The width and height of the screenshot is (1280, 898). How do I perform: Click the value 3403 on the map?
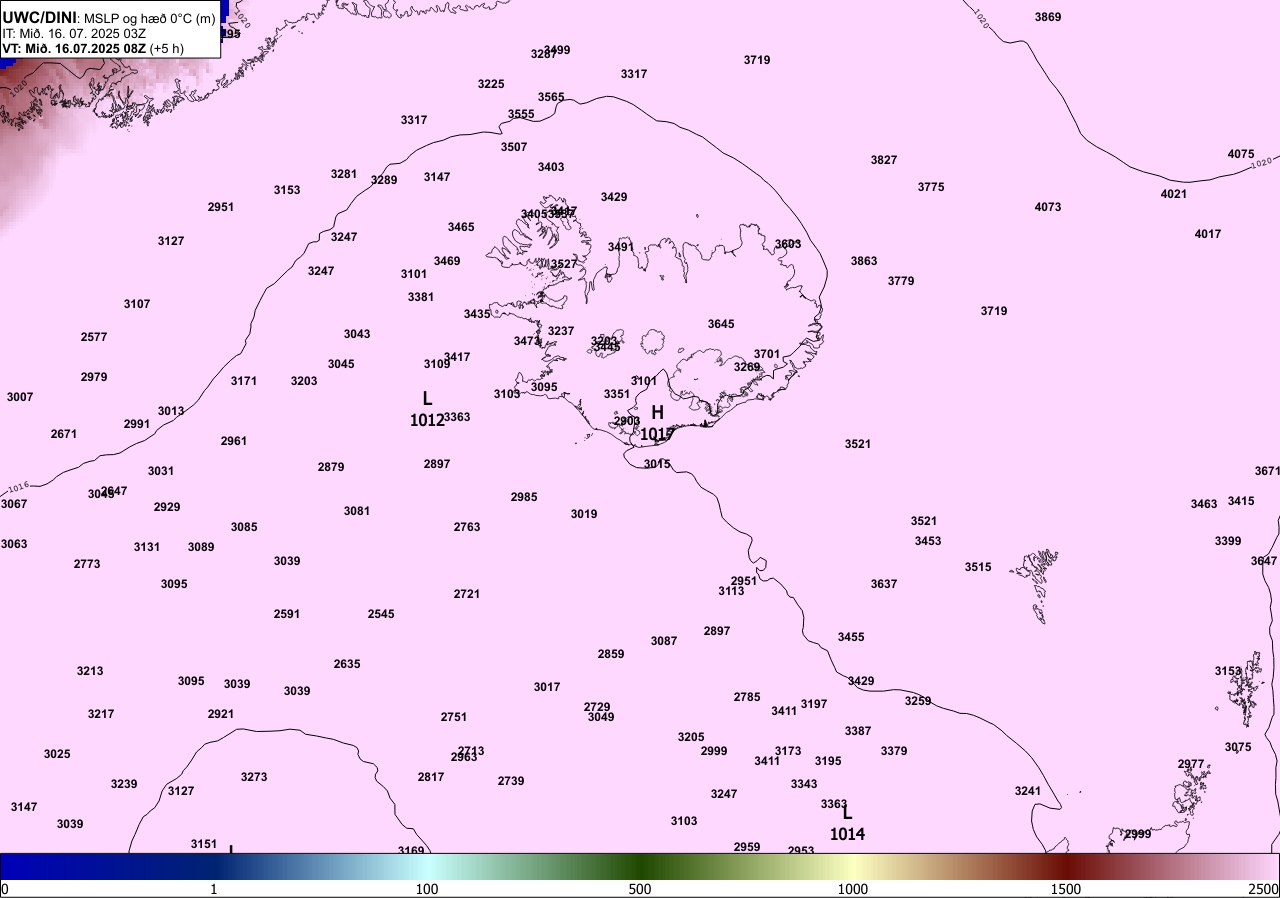coord(551,167)
